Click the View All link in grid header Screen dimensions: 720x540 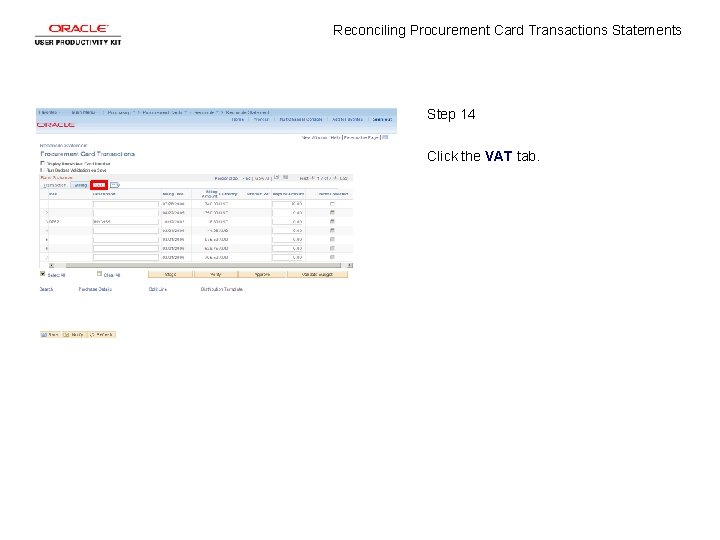click(x=261, y=178)
